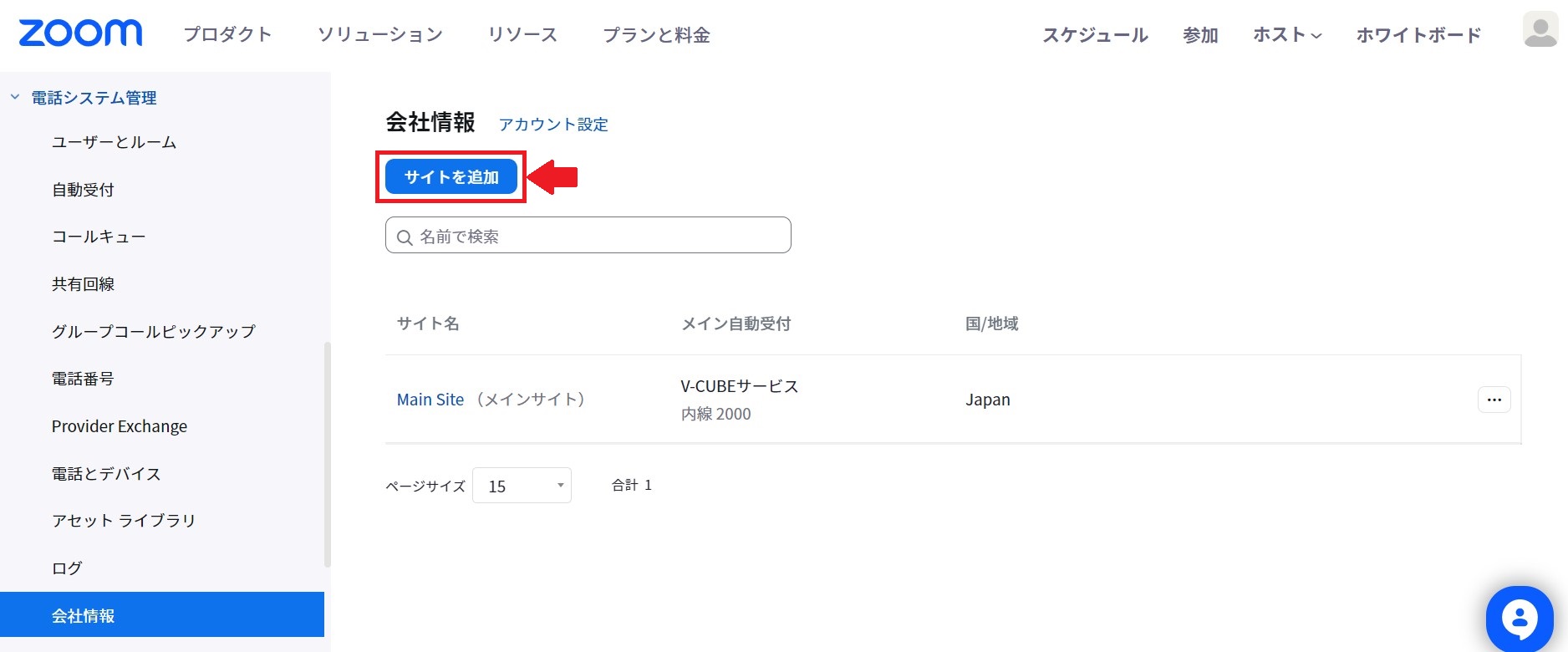Open Provider Exchange in sidebar

tap(120, 426)
